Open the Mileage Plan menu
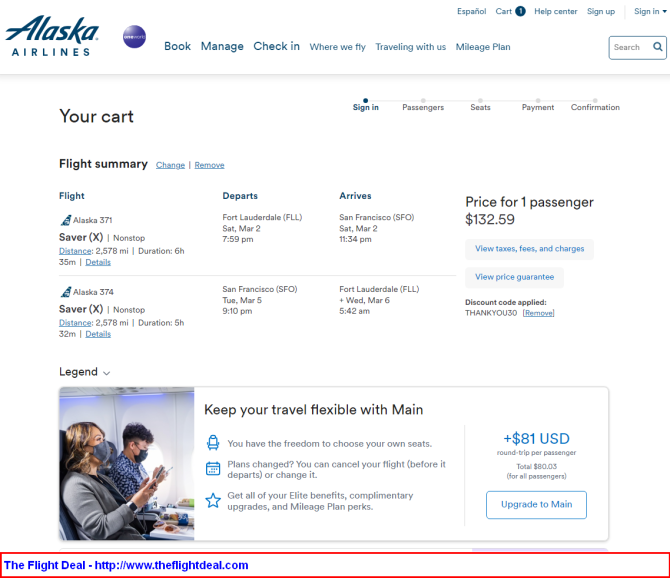Viewport: 670px width, 578px height. point(483,47)
